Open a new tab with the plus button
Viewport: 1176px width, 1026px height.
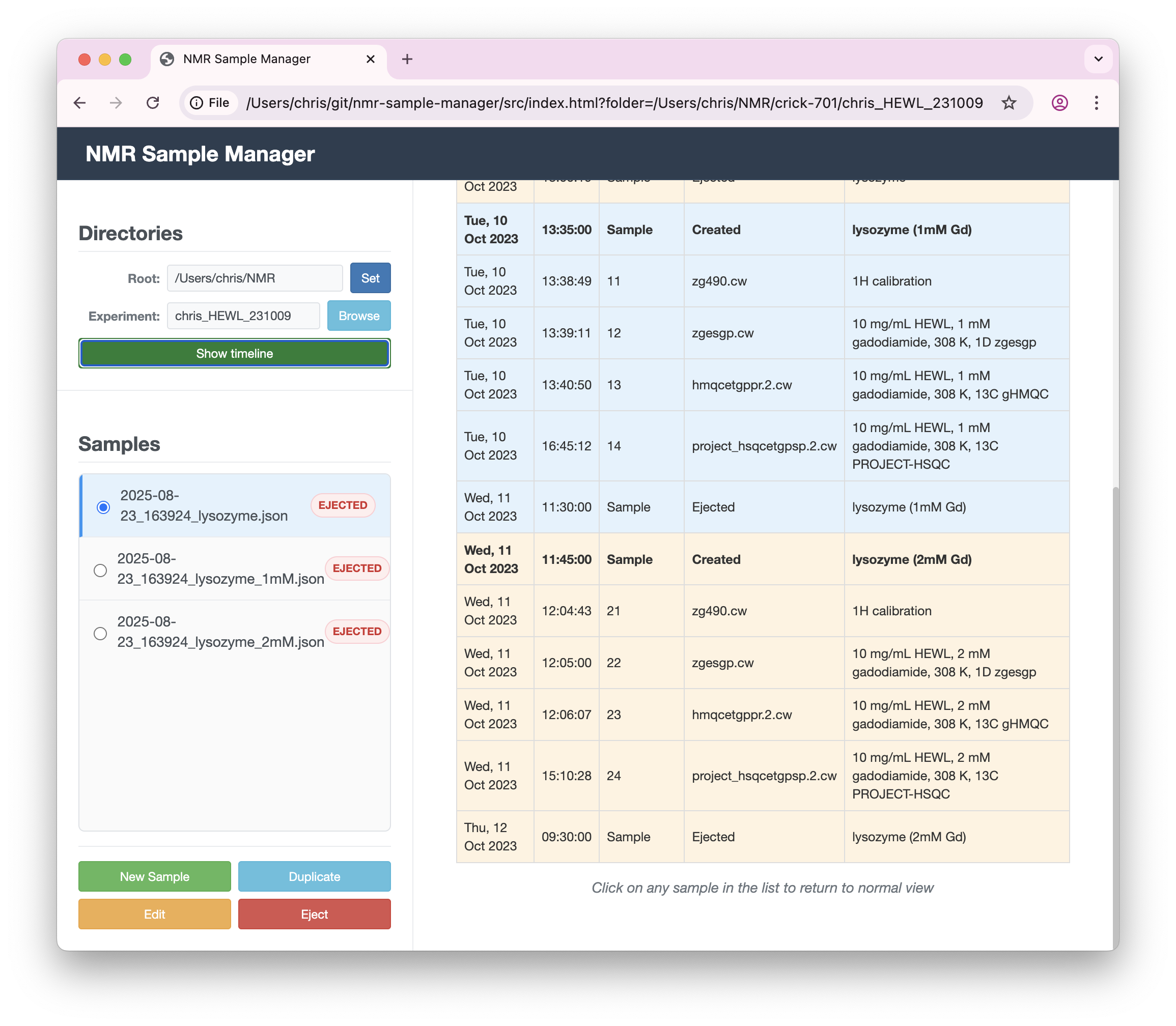pyautogui.click(x=407, y=59)
